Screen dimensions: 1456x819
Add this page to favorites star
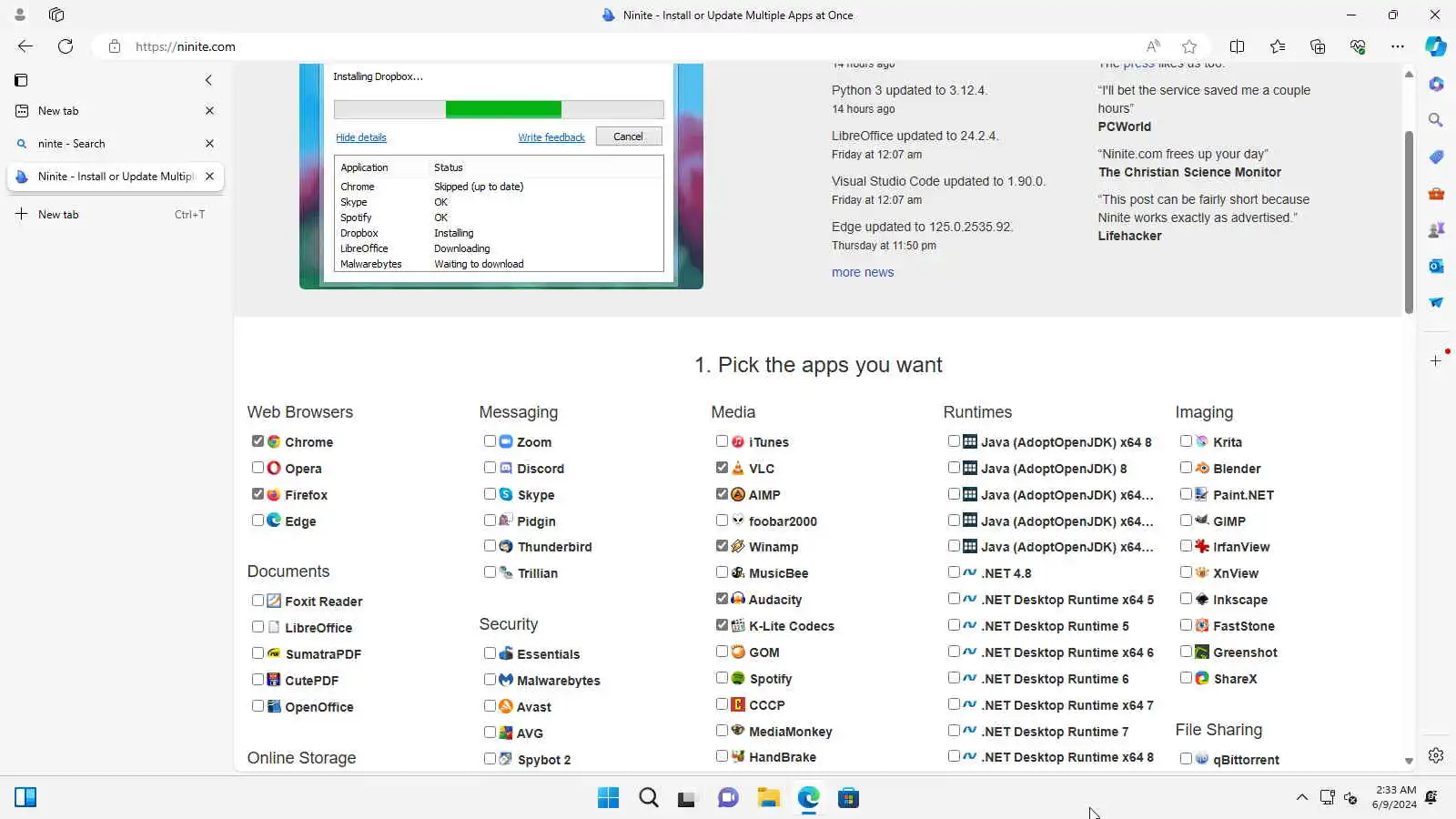(1189, 46)
